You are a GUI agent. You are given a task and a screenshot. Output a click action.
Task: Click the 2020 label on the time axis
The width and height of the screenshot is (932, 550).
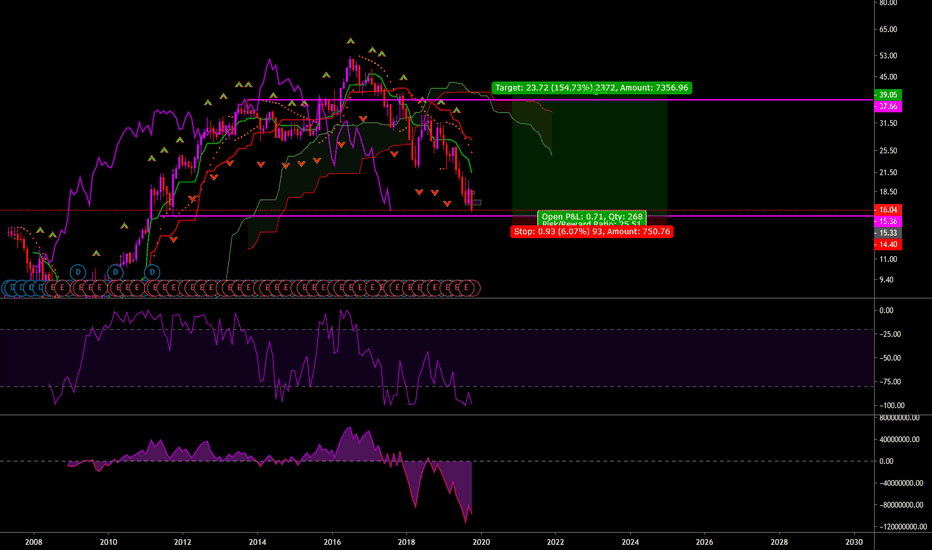[481, 542]
